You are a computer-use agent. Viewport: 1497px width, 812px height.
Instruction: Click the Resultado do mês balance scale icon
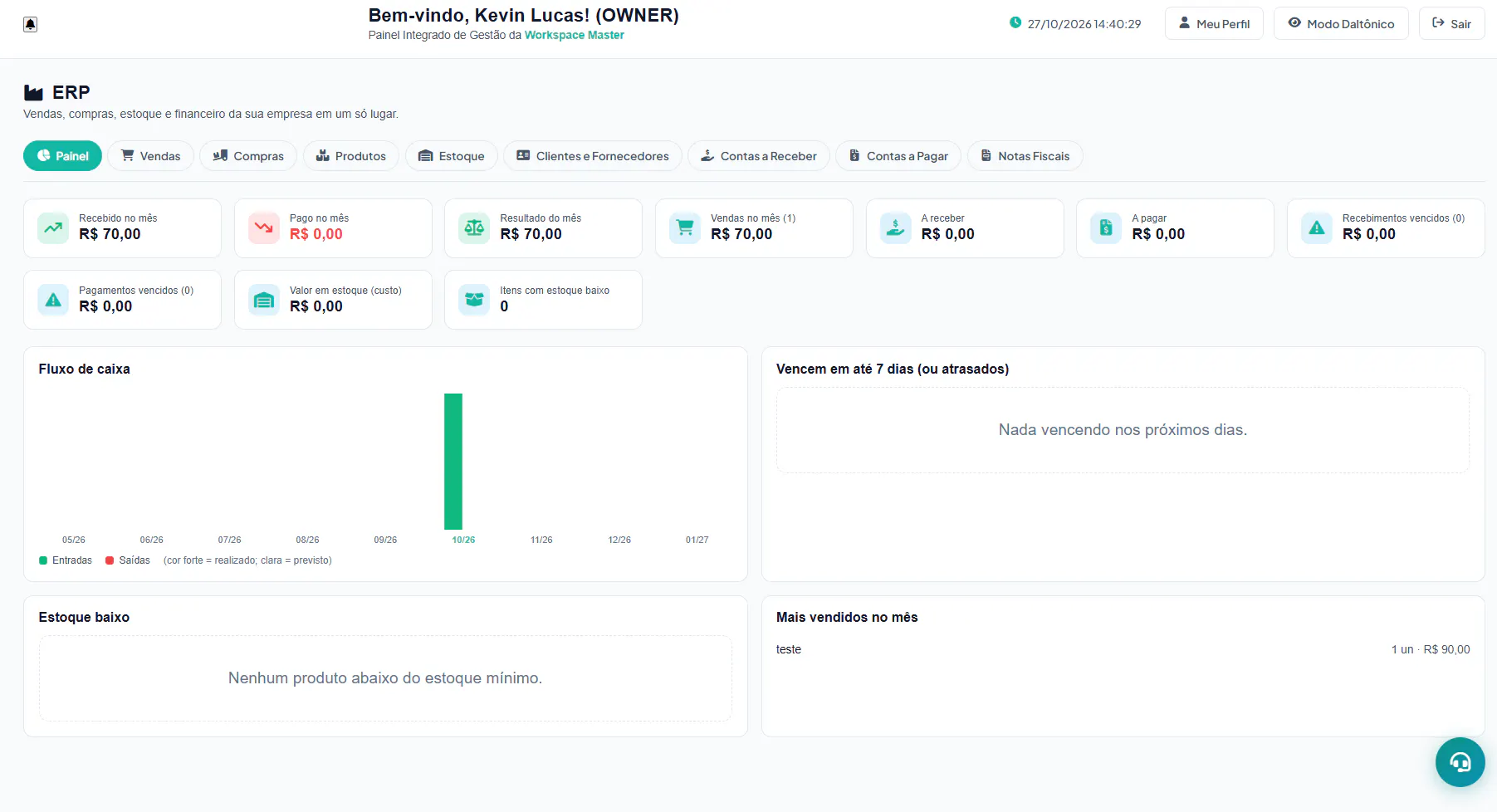click(x=474, y=227)
